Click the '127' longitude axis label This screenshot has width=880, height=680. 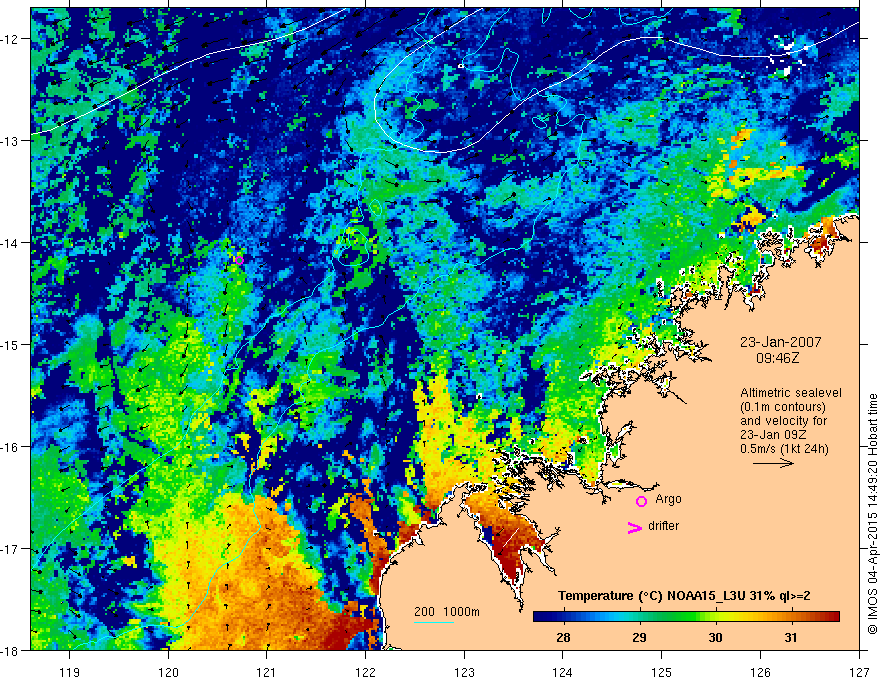coord(859,672)
